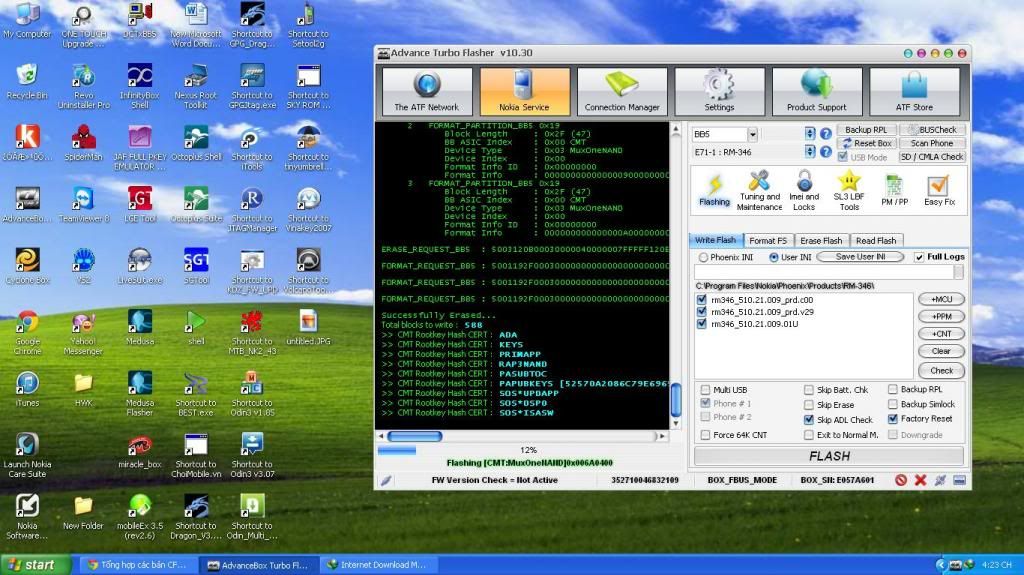The width and height of the screenshot is (1024, 575).
Task: Click the Scan Phone button
Action: coord(933,143)
